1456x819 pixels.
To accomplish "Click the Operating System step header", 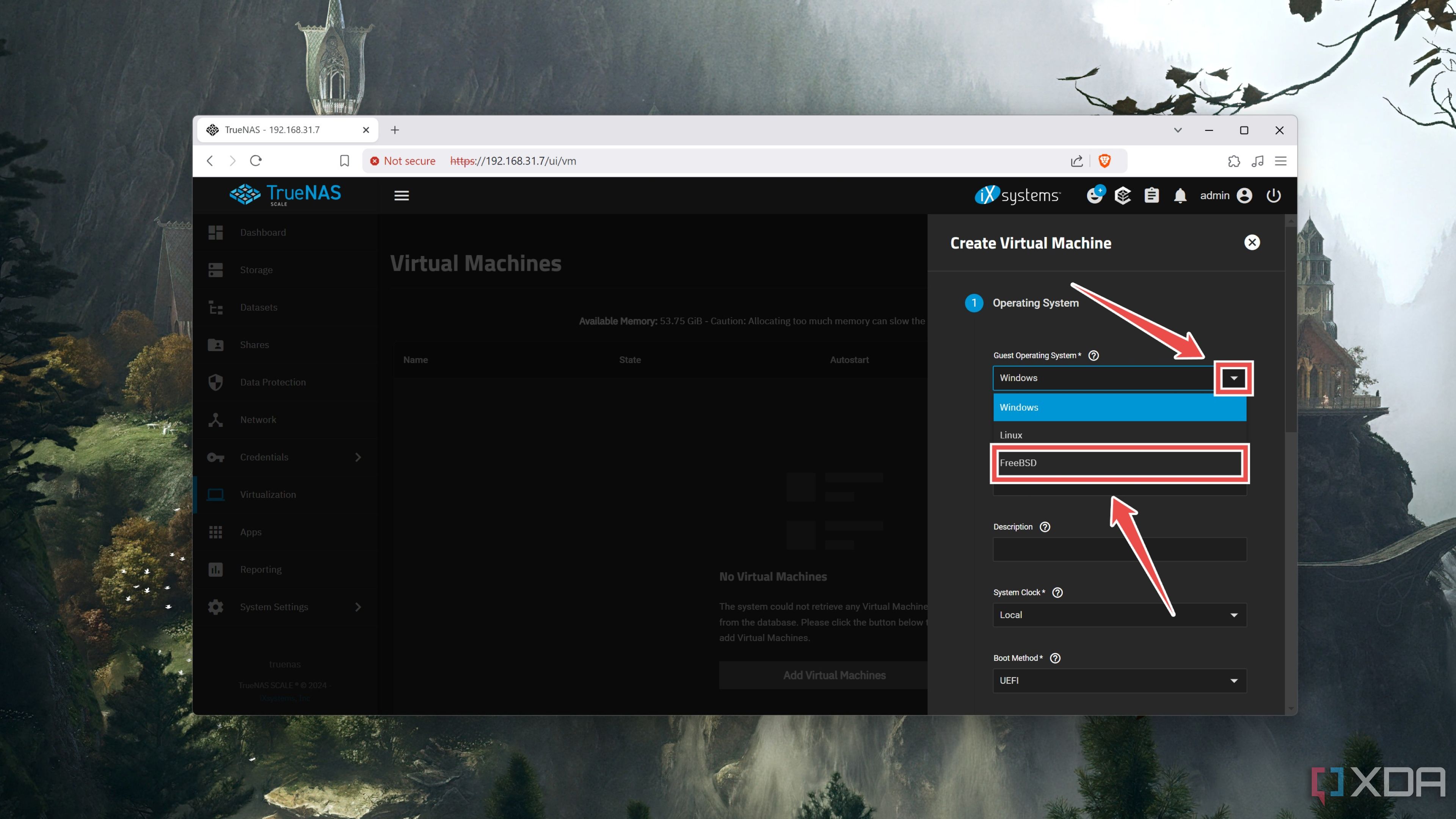I will tap(1022, 303).
